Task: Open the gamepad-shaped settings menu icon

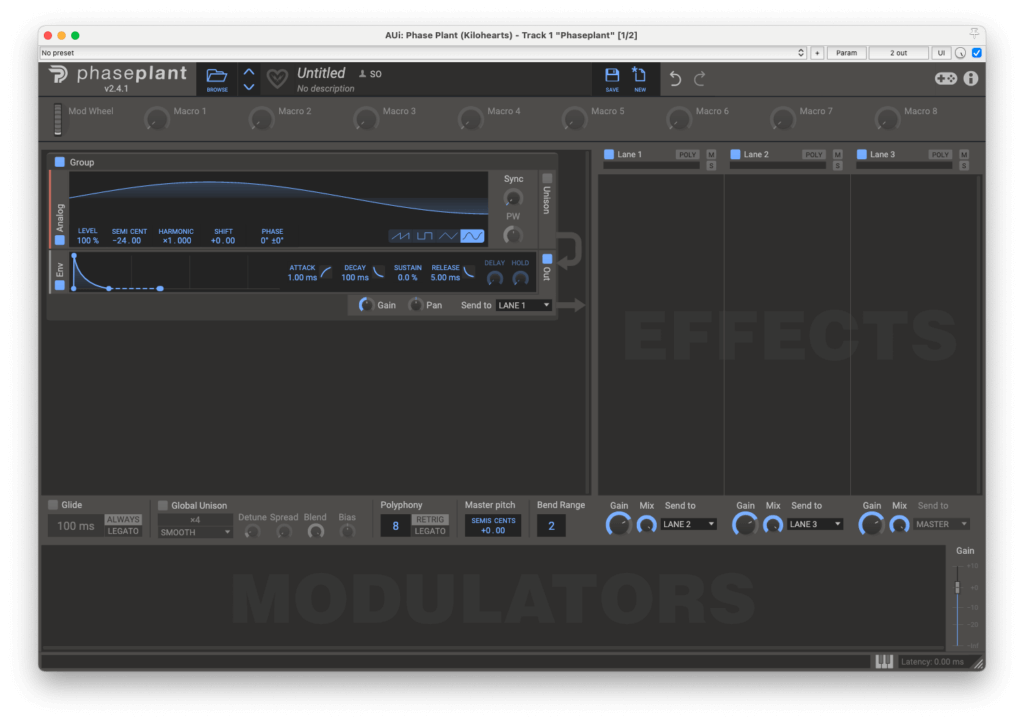Action: pos(946,79)
